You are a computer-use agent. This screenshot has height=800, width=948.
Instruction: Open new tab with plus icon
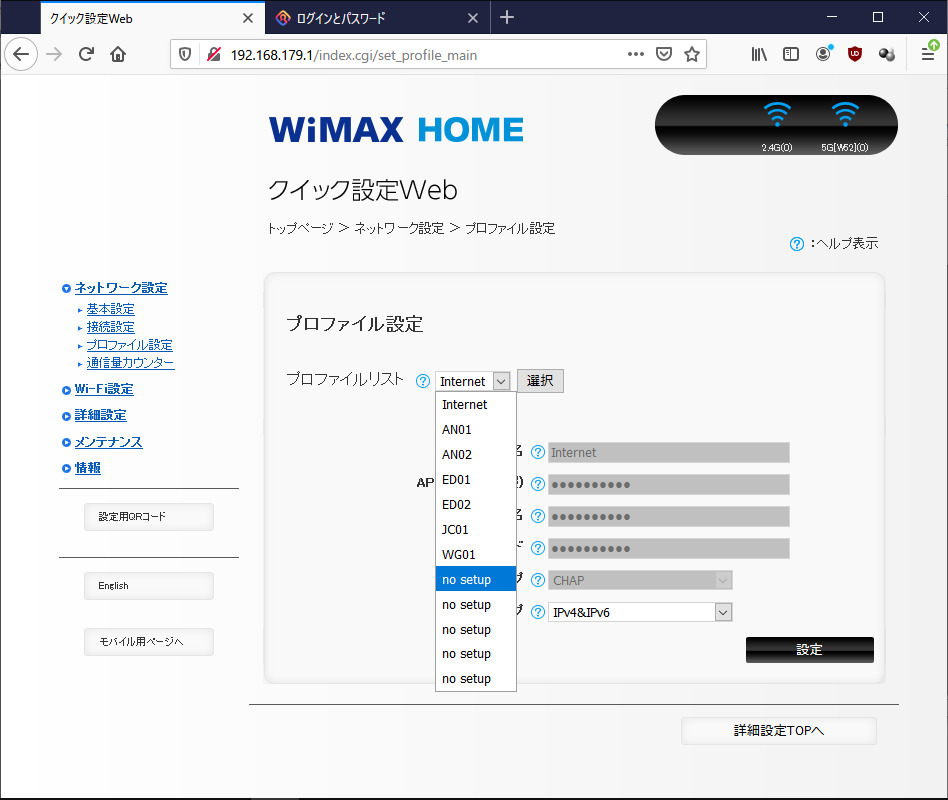(x=507, y=17)
